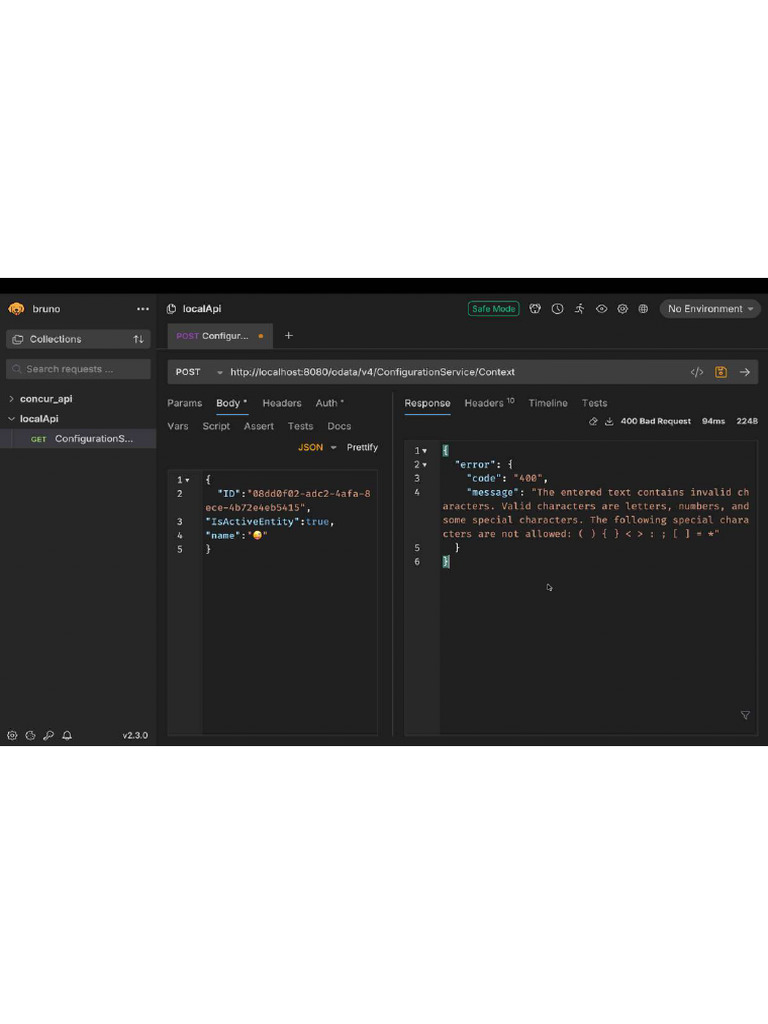
Task: Open the Assert tab
Action: click(x=259, y=426)
